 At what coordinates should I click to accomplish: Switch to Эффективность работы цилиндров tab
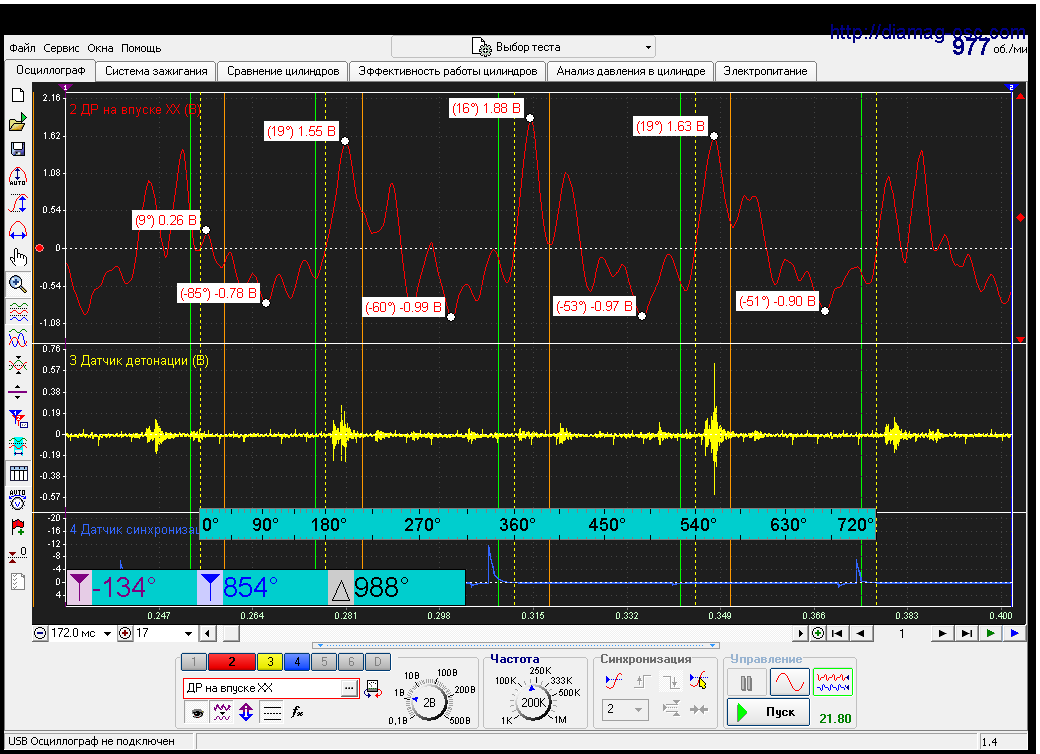[x=448, y=71]
